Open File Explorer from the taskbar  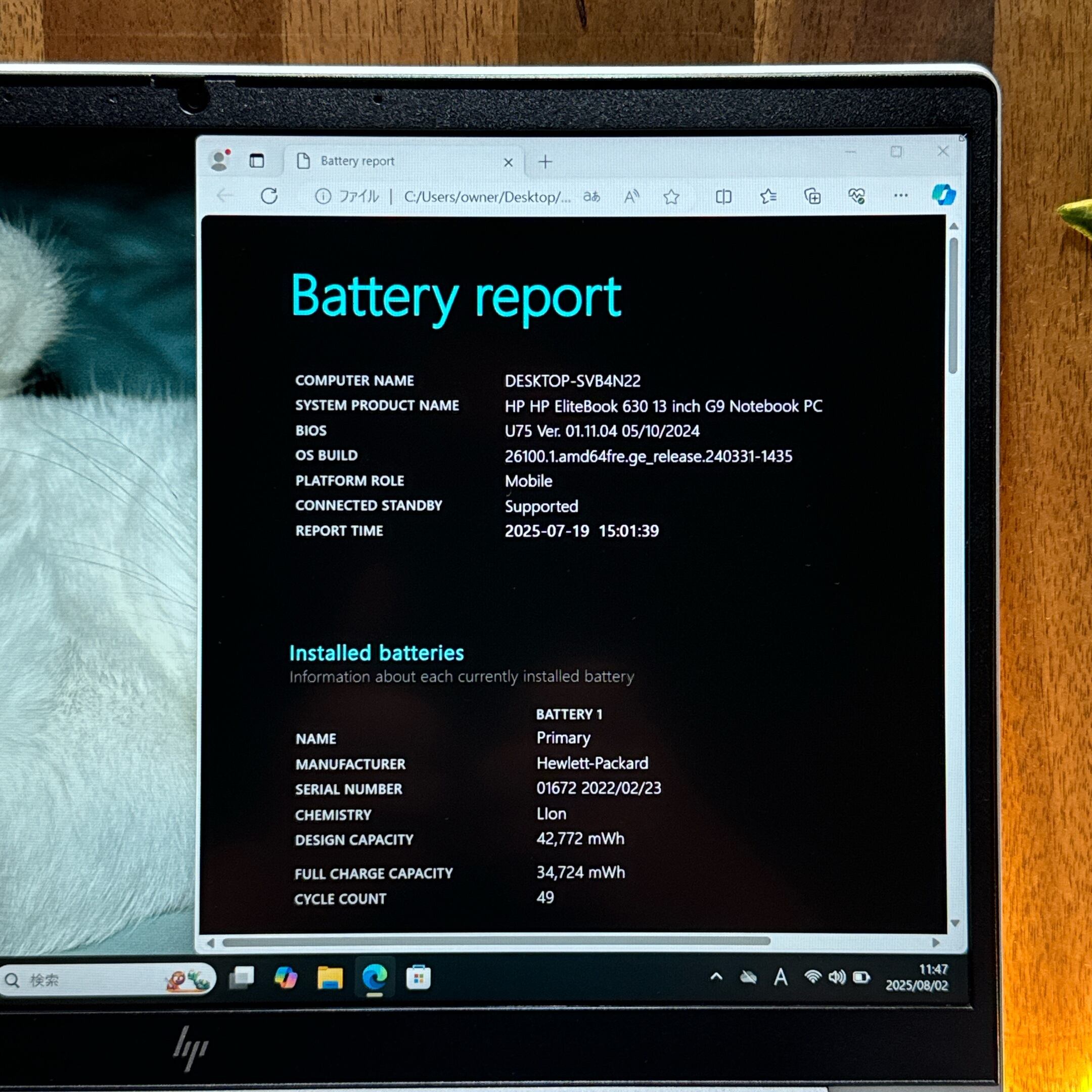point(330,977)
